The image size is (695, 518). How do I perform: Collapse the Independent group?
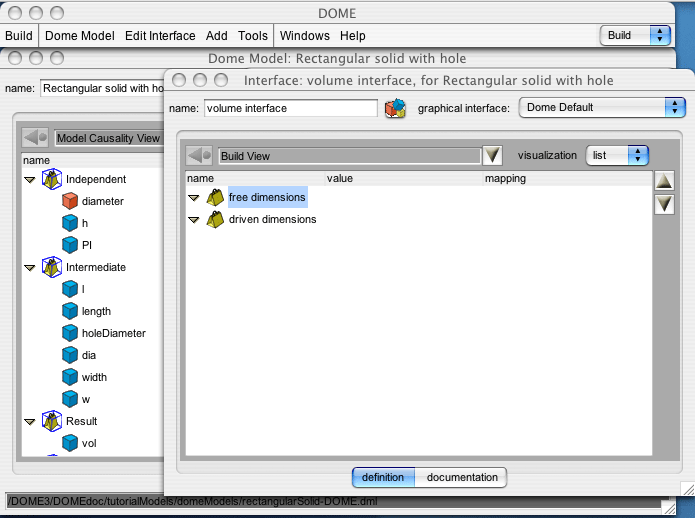30,180
